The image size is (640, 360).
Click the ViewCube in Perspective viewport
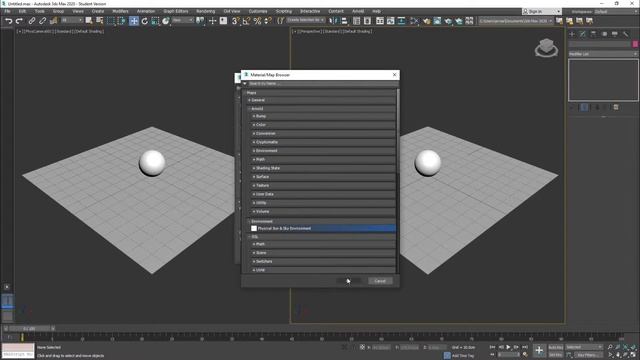(547, 47)
